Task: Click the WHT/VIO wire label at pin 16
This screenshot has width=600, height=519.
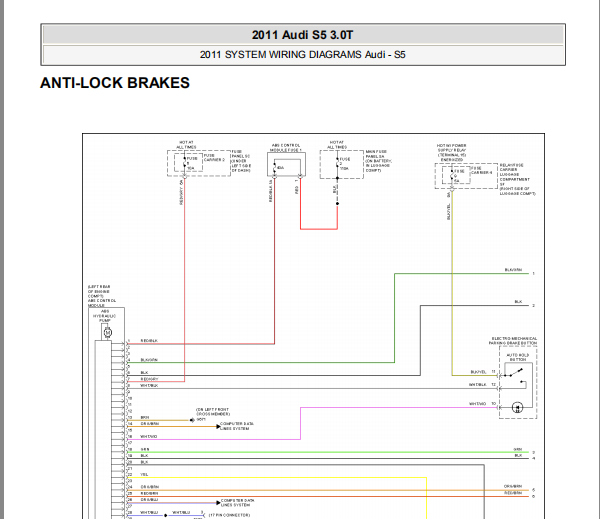Action: [x=149, y=436]
